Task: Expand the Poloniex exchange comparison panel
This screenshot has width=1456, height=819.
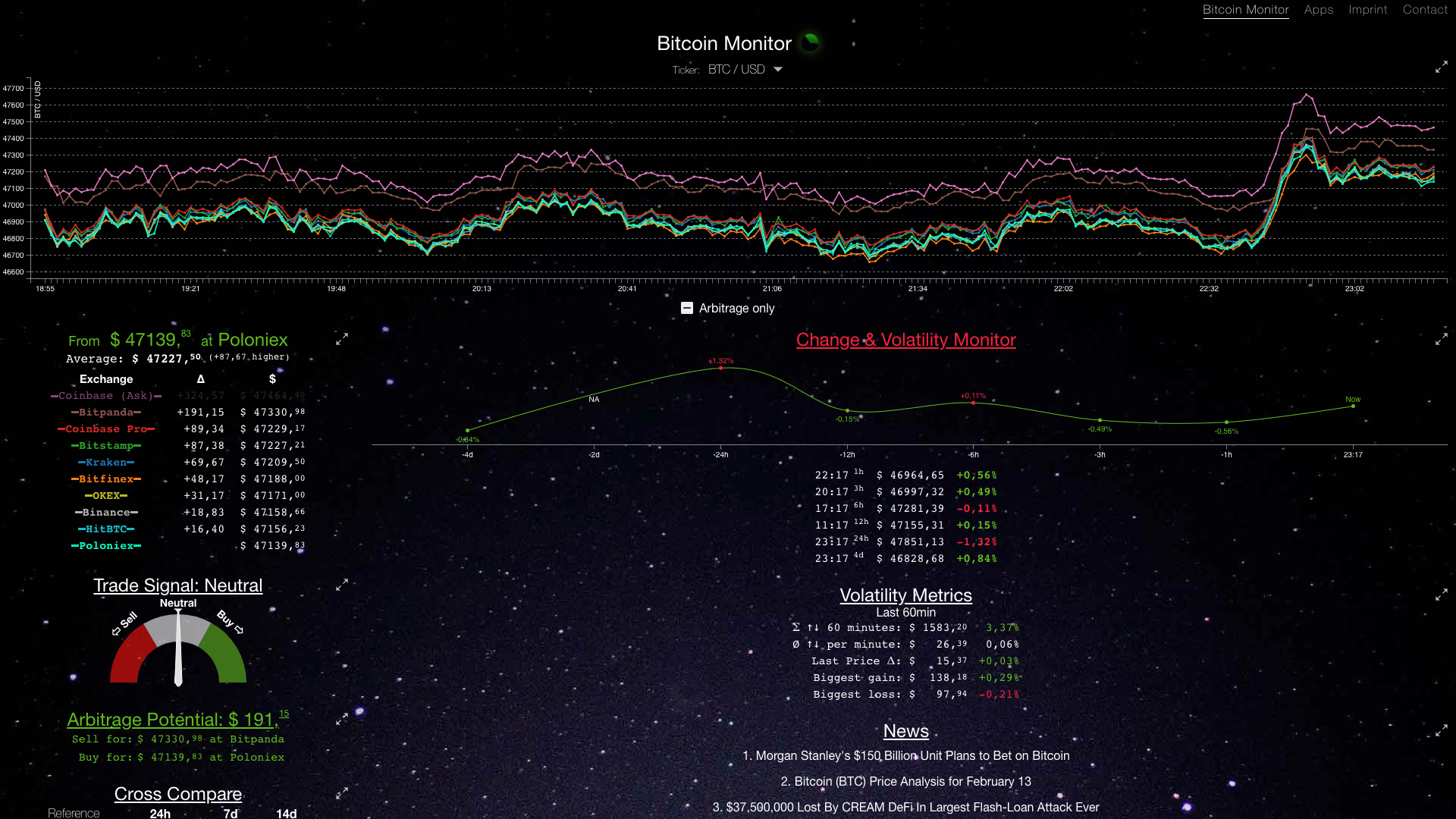Action: (x=342, y=338)
